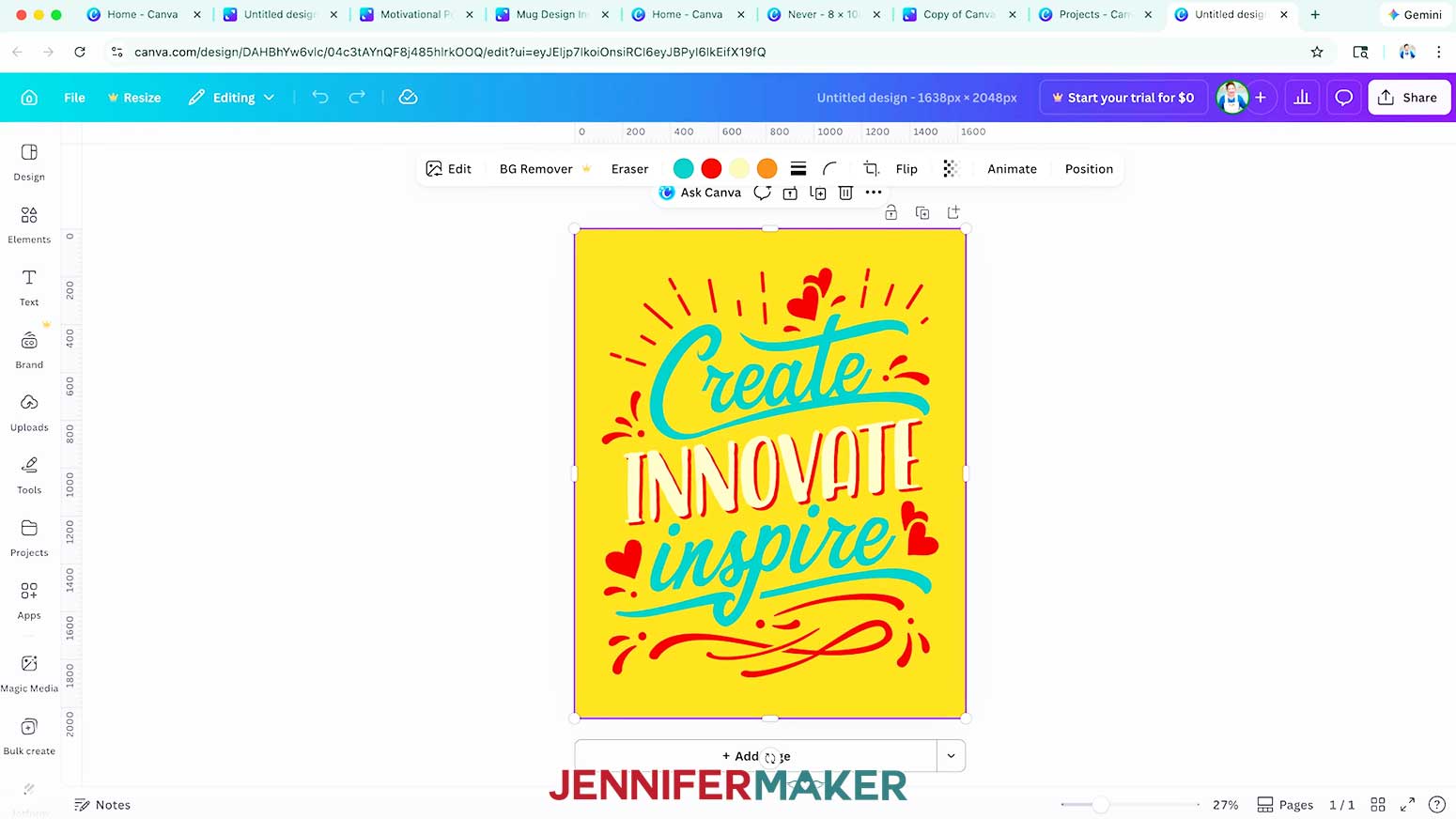This screenshot has width=1456, height=819.
Task: Open the Uploads panel
Action: pos(29,413)
